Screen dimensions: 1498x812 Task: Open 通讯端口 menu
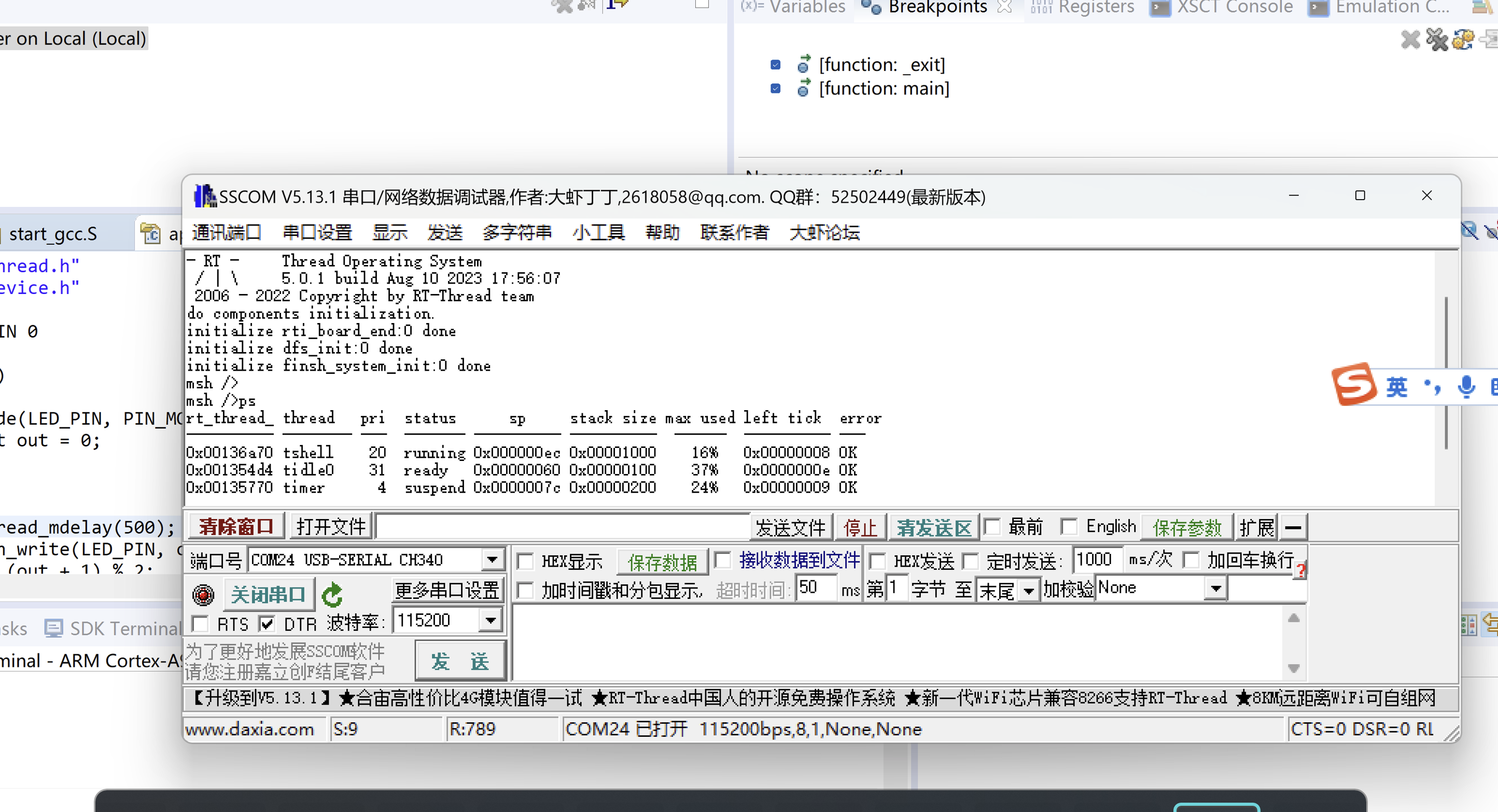coord(226,233)
